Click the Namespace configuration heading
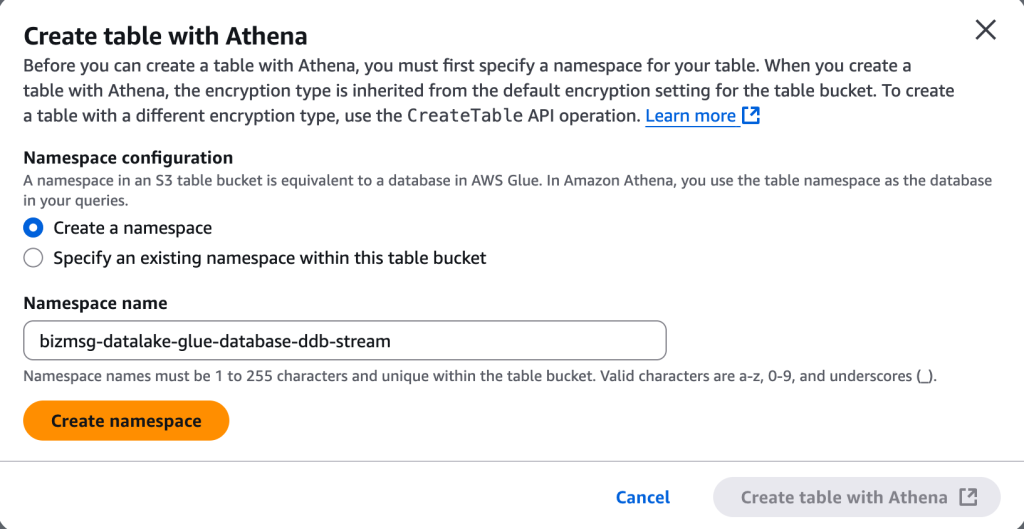1024x529 pixels. (x=128, y=158)
